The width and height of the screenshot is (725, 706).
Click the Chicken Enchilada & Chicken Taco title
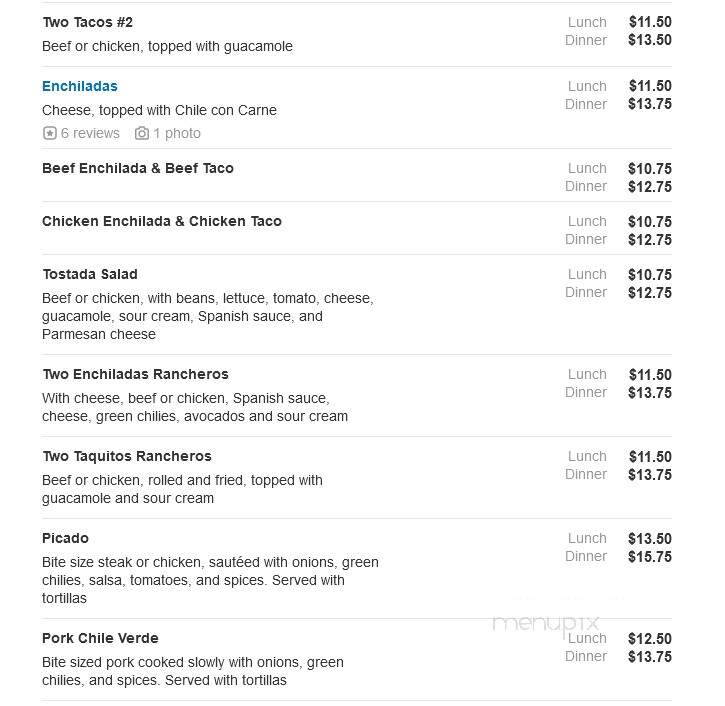162,221
